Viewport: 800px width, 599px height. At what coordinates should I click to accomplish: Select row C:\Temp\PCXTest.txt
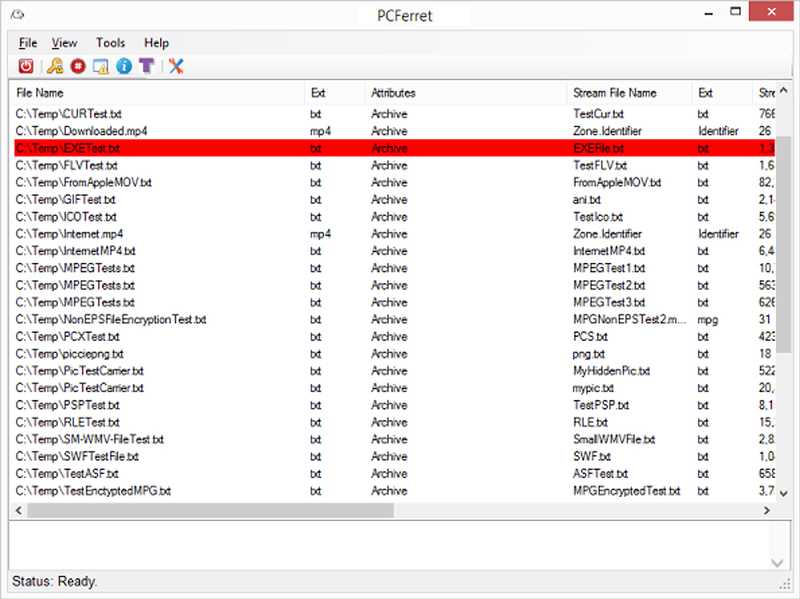[x=394, y=337]
